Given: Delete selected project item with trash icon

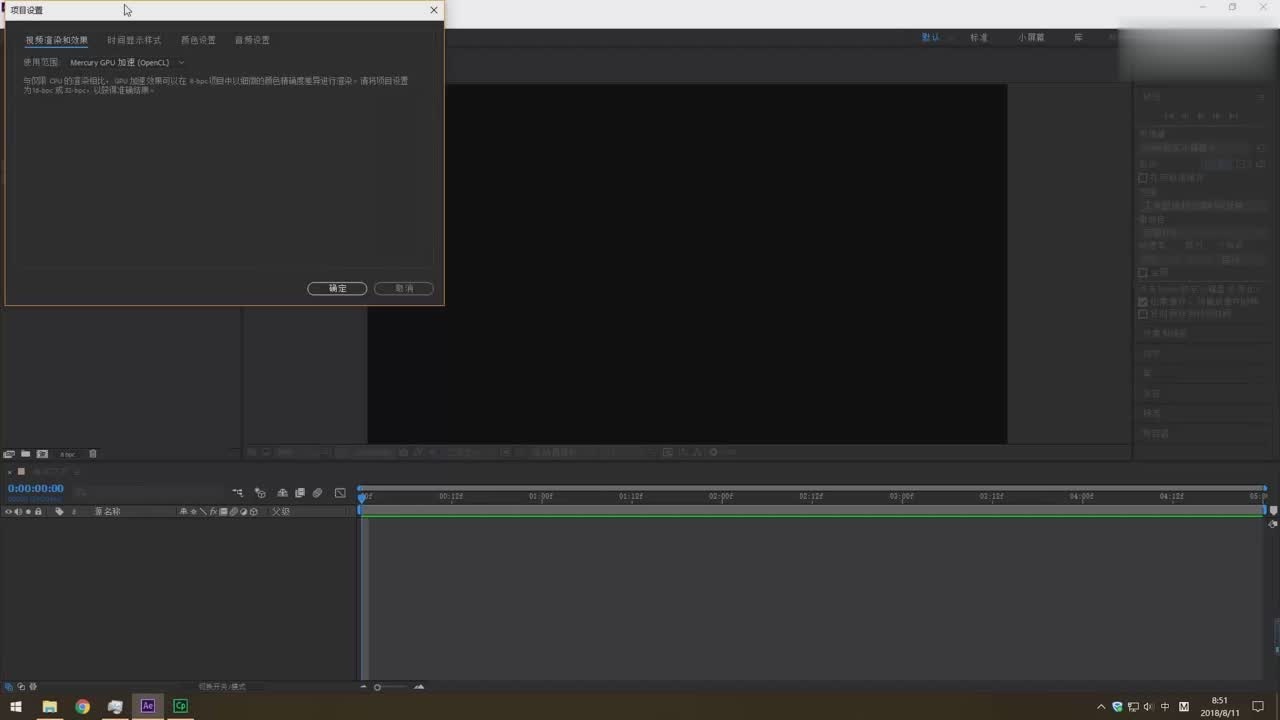Looking at the screenshot, I should point(93,454).
